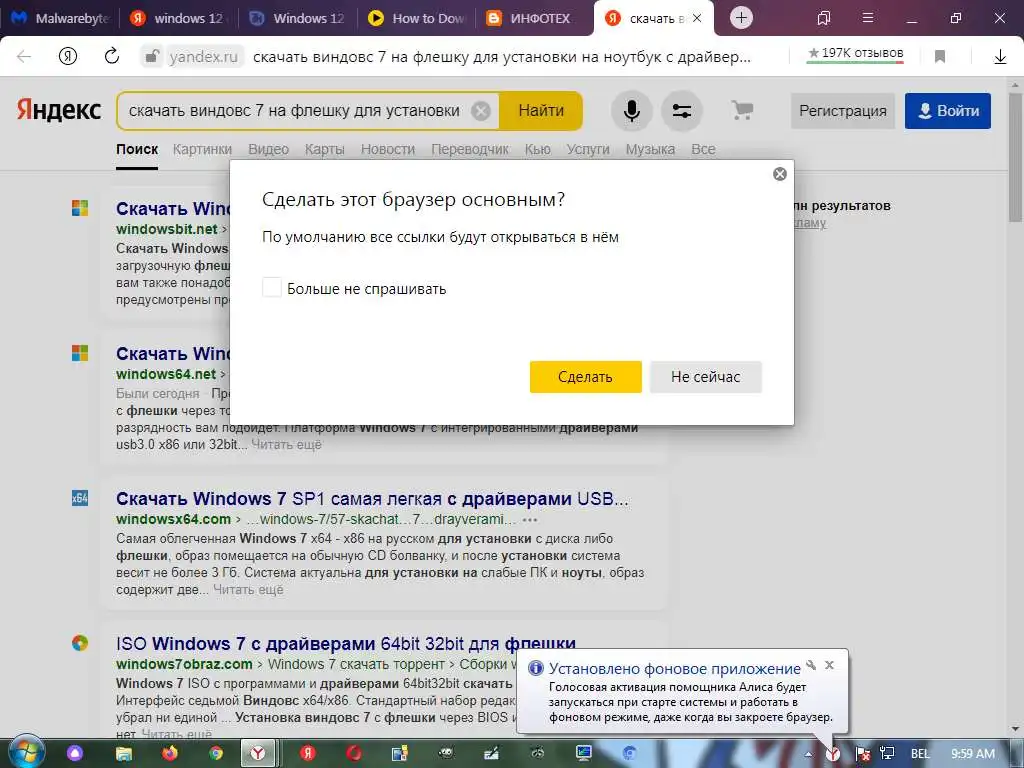Close the default browser dialog
1024x768 pixels.
coord(780,174)
